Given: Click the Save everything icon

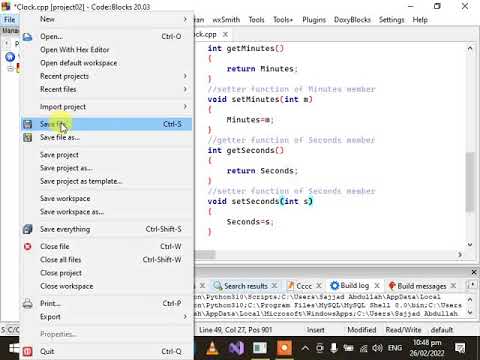Looking at the screenshot, I should click(27, 229).
